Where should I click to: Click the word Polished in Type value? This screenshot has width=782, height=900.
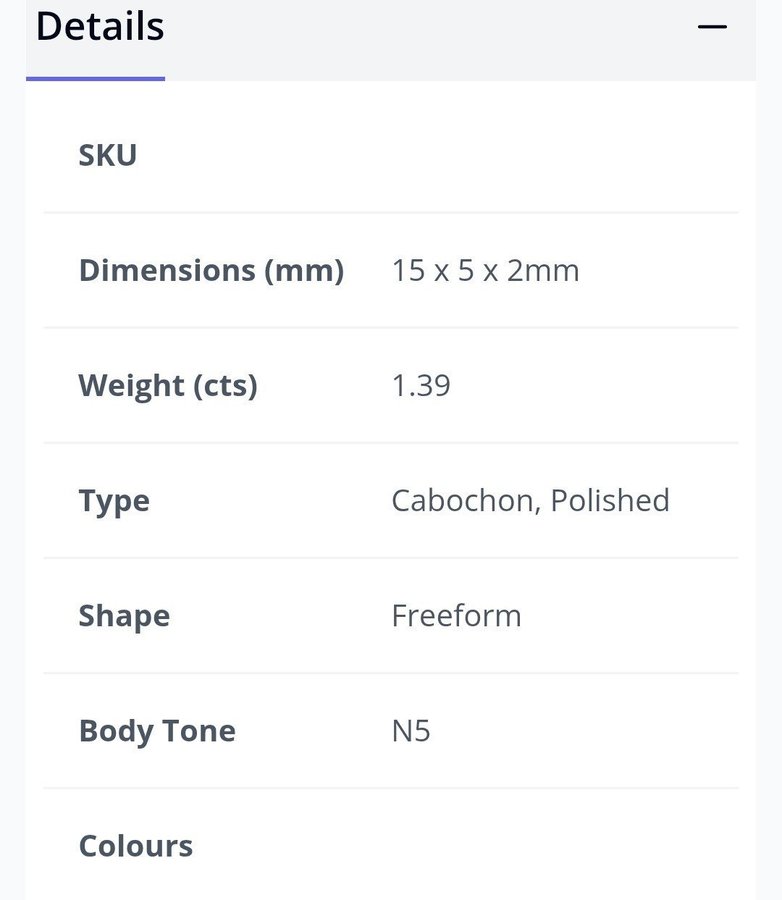[x=610, y=500]
